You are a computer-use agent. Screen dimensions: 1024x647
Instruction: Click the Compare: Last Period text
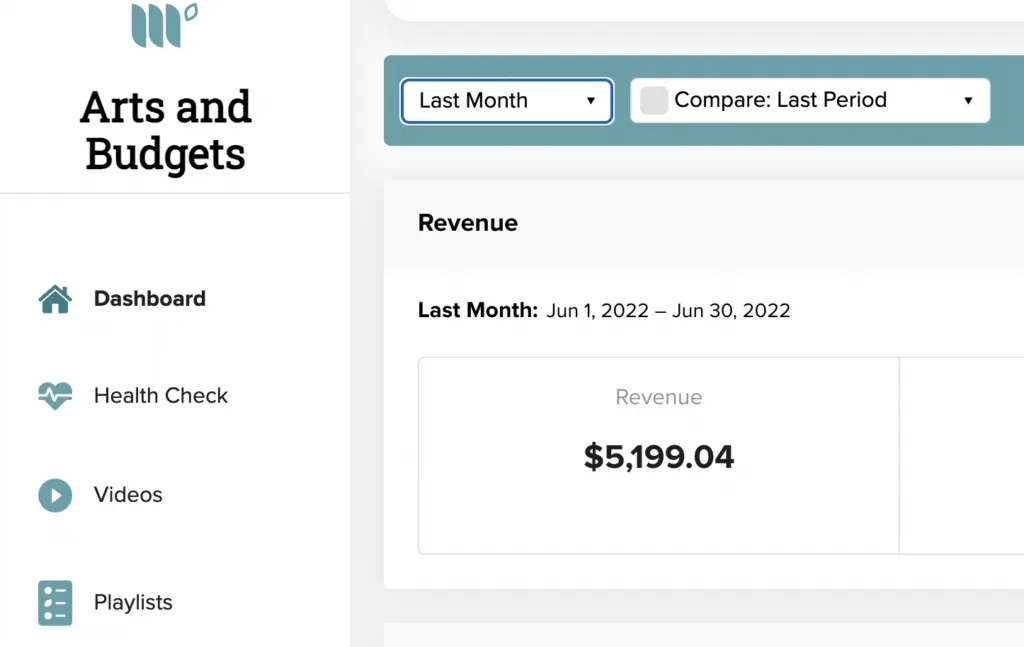[780, 100]
